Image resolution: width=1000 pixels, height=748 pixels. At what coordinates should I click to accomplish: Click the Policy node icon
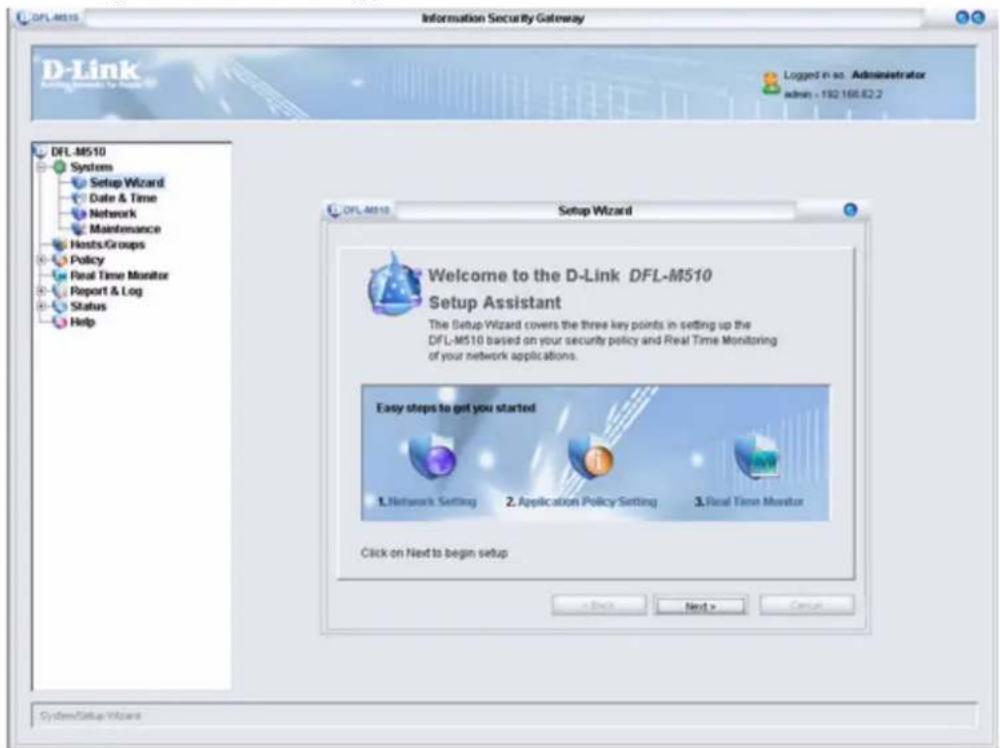pyautogui.click(x=59, y=260)
